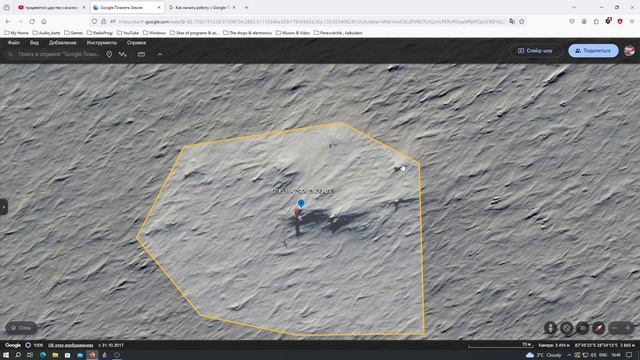Reload the current page
640x360 pixels.
point(32,21)
